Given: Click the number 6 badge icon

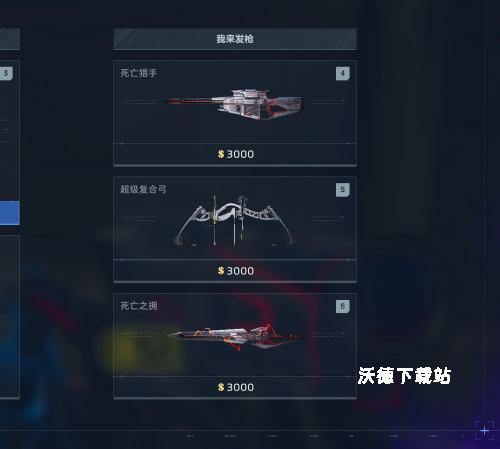Looking at the screenshot, I should coord(343,306).
